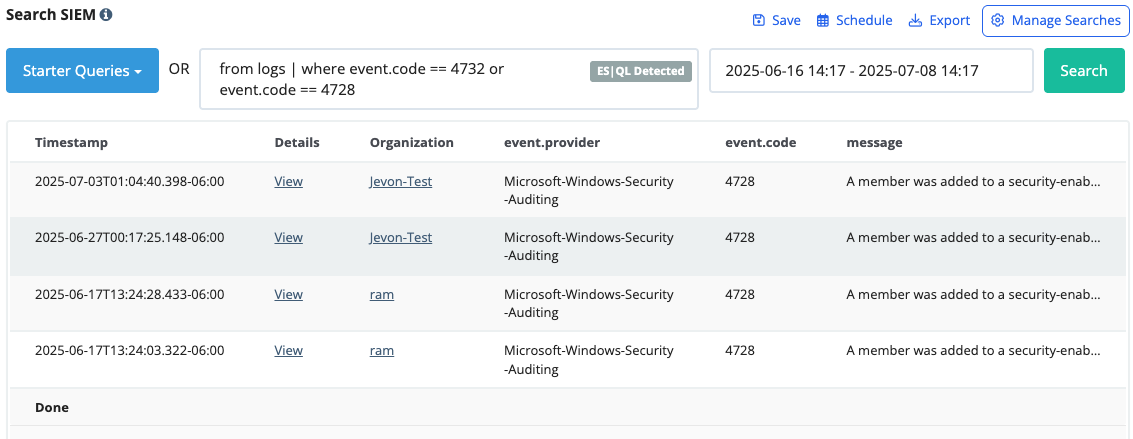Screen dimensions: 1133x439
Task: Click the Save floppy disk icon
Action: [758, 20]
